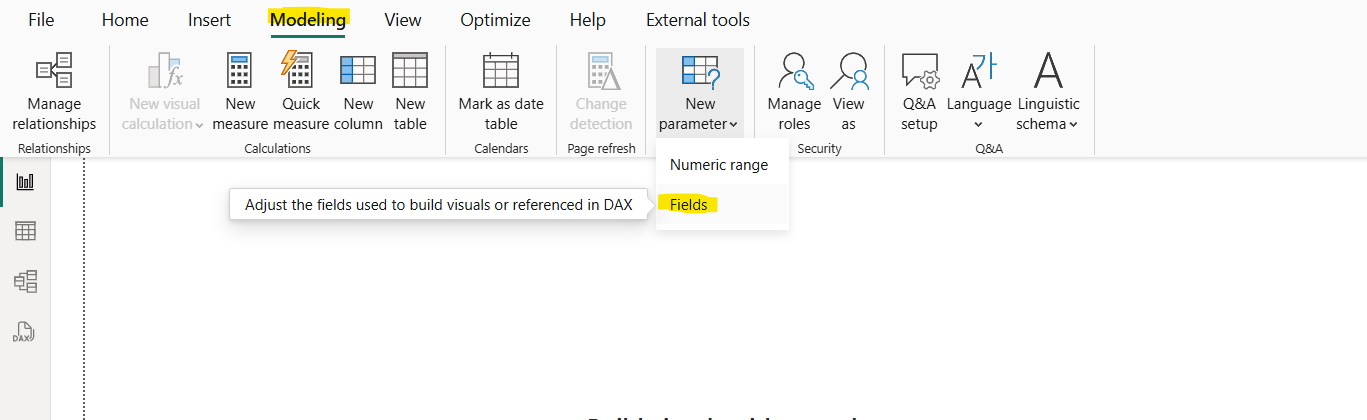Switch to Report view in sidebar
1367x420 pixels.
tap(25, 182)
